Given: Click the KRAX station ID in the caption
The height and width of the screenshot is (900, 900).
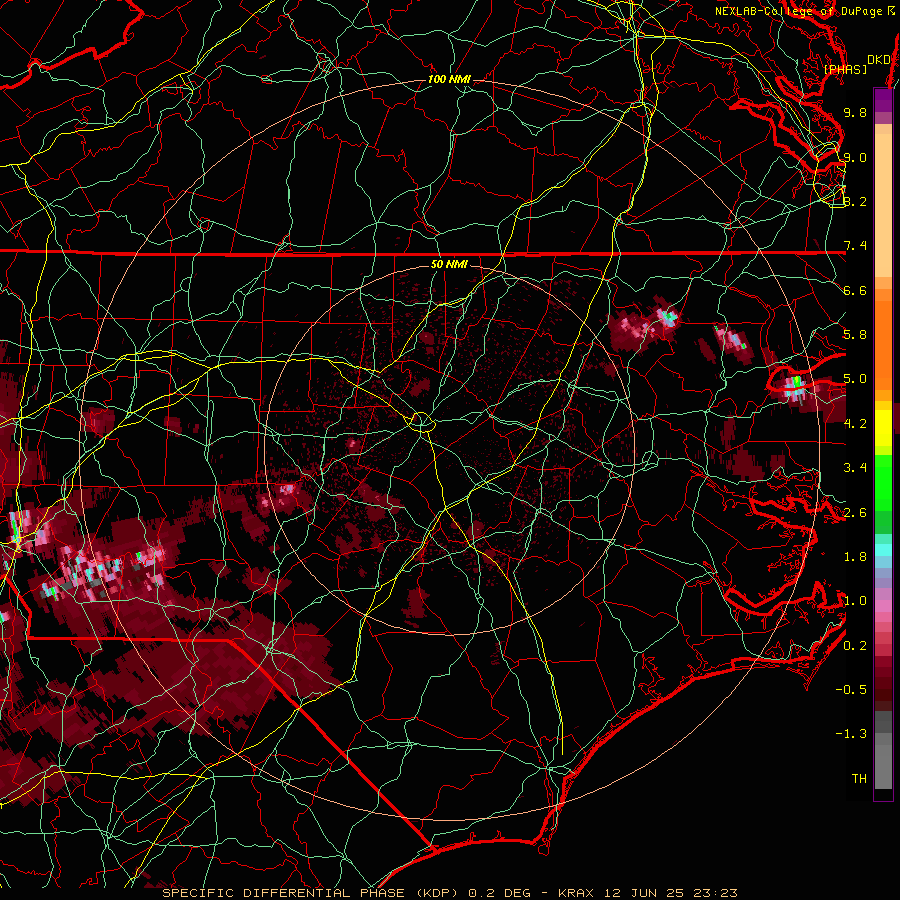Looking at the screenshot, I should 578,893.
